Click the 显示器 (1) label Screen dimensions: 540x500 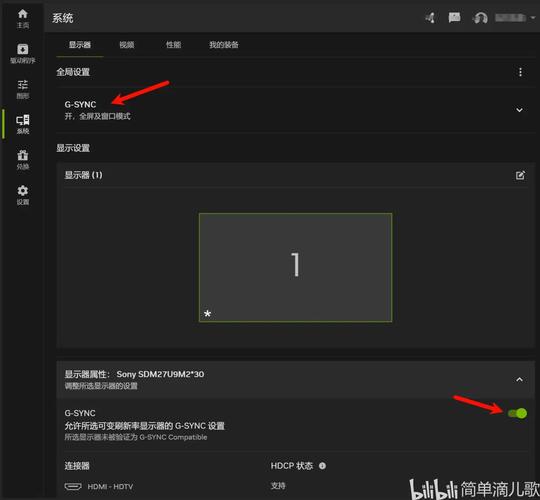coord(83,175)
